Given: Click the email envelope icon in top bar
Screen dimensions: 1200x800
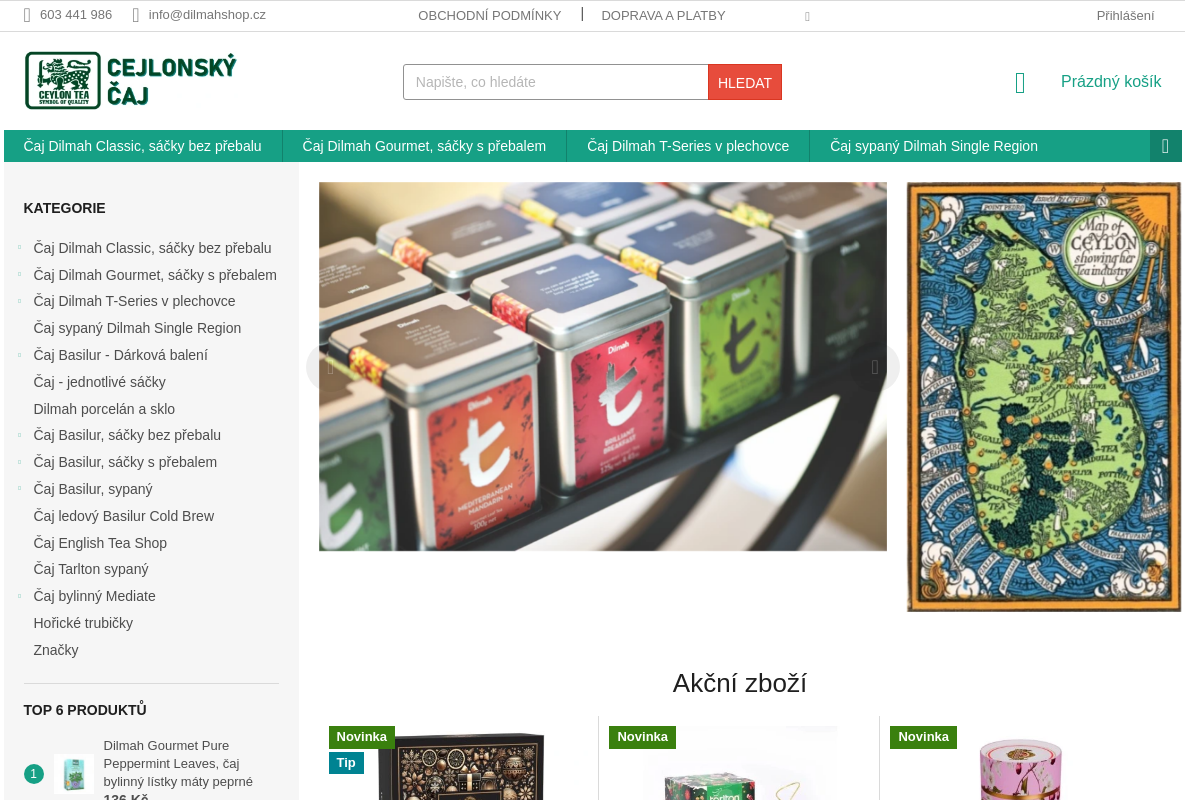Looking at the screenshot, I should click(x=136, y=15).
